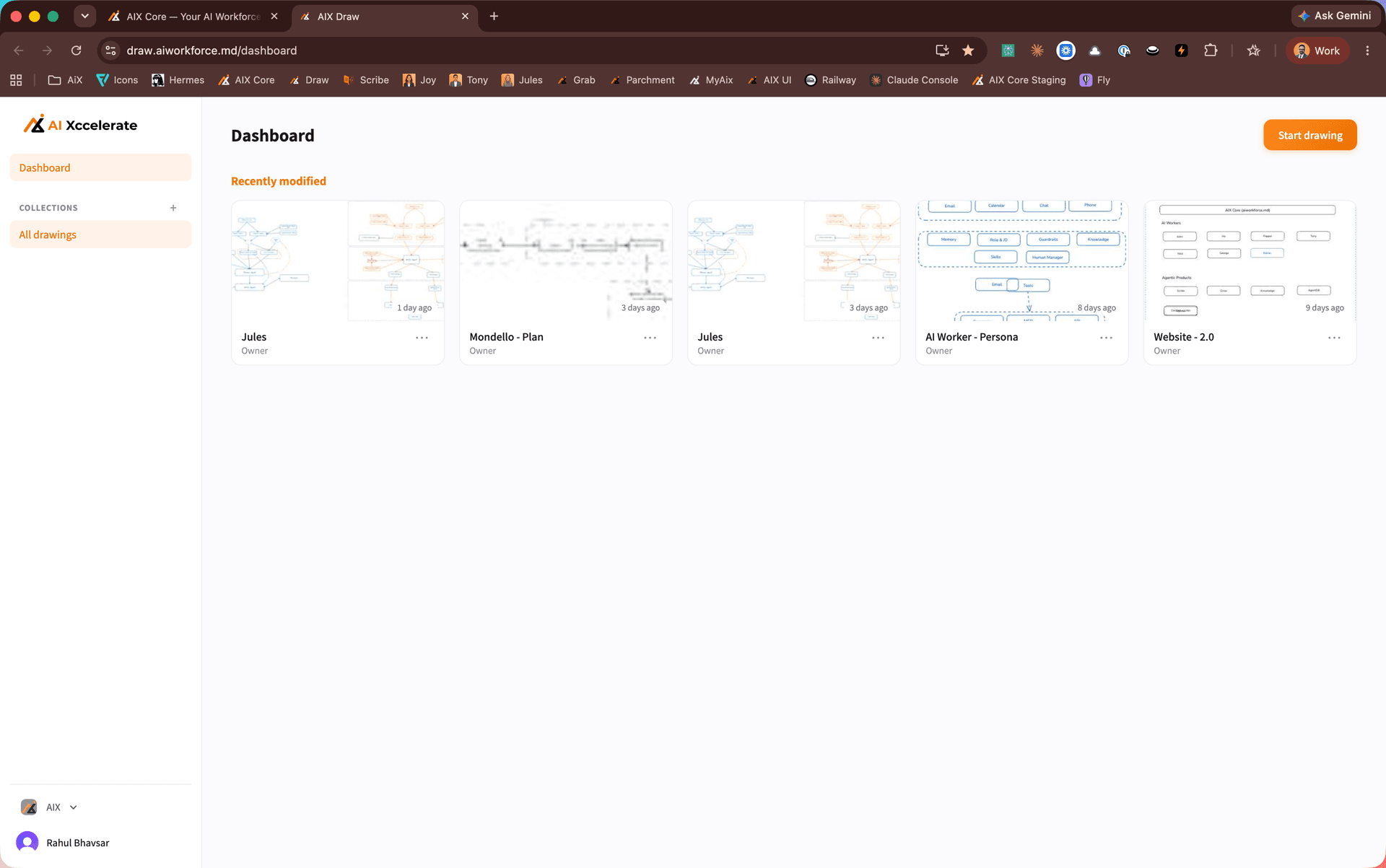Select All drawings collection
The image size is (1386, 868).
(x=100, y=234)
